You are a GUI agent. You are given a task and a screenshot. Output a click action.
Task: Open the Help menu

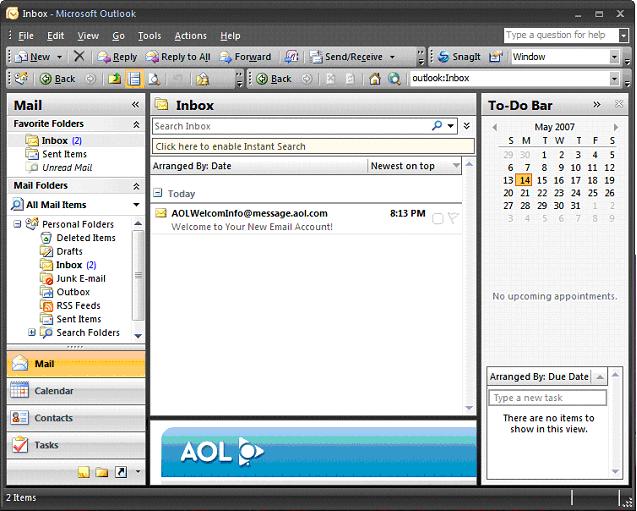pos(230,36)
